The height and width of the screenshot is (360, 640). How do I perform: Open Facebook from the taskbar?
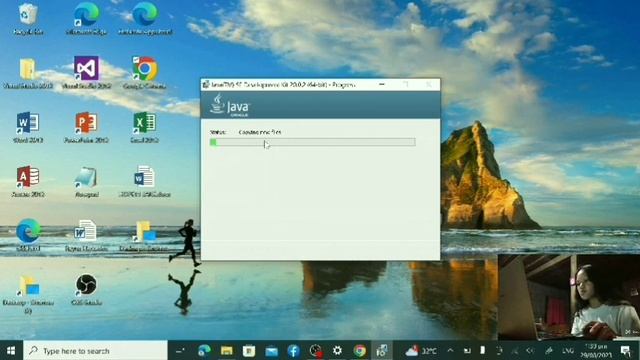(293, 351)
